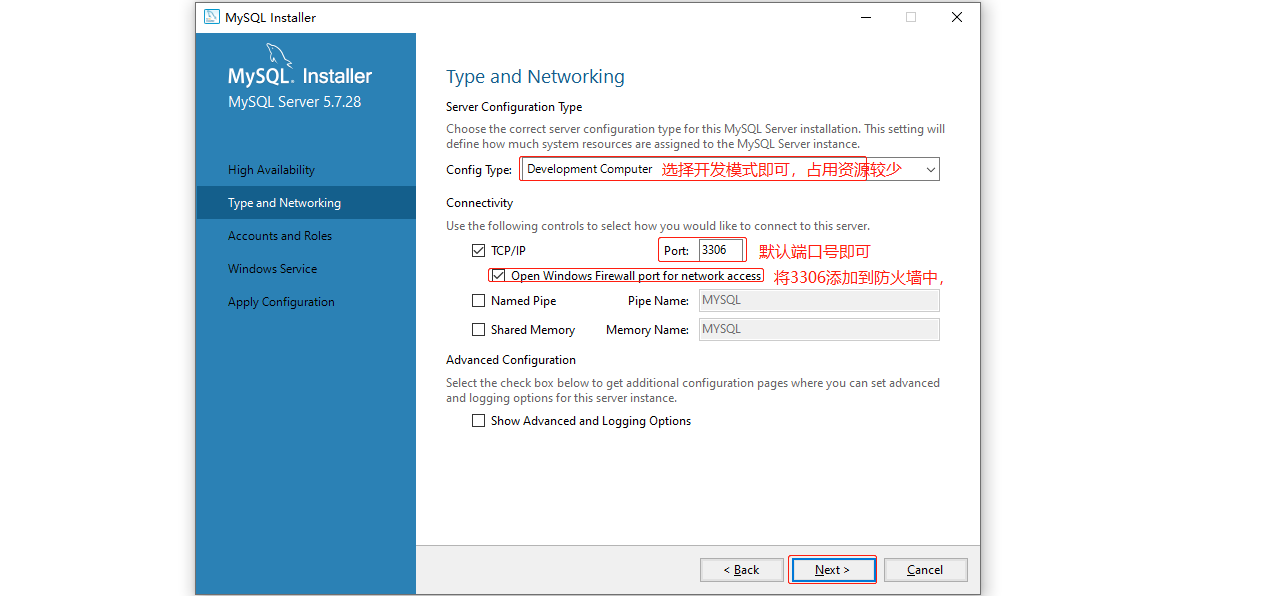Screen dimensions: 1276x596
Task: Toggle the TCP/IP checkbox
Action: click(478, 250)
